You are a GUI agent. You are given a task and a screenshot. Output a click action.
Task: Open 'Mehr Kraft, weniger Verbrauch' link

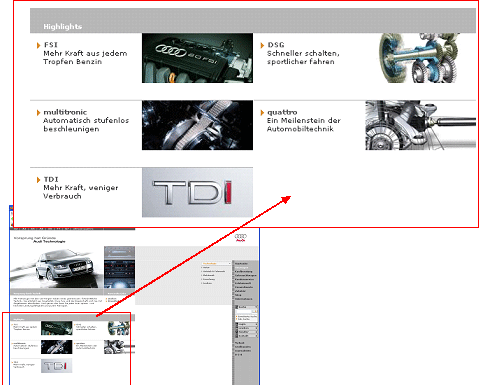point(81,192)
